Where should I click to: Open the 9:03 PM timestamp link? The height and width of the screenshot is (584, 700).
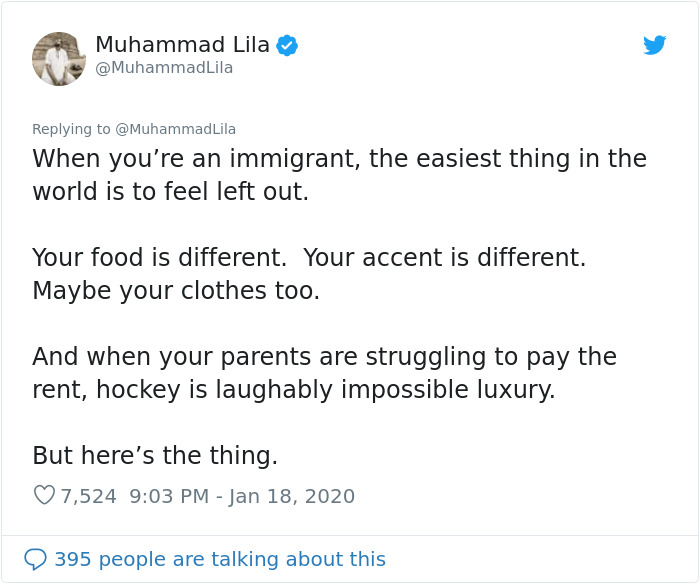pos(169,496)
